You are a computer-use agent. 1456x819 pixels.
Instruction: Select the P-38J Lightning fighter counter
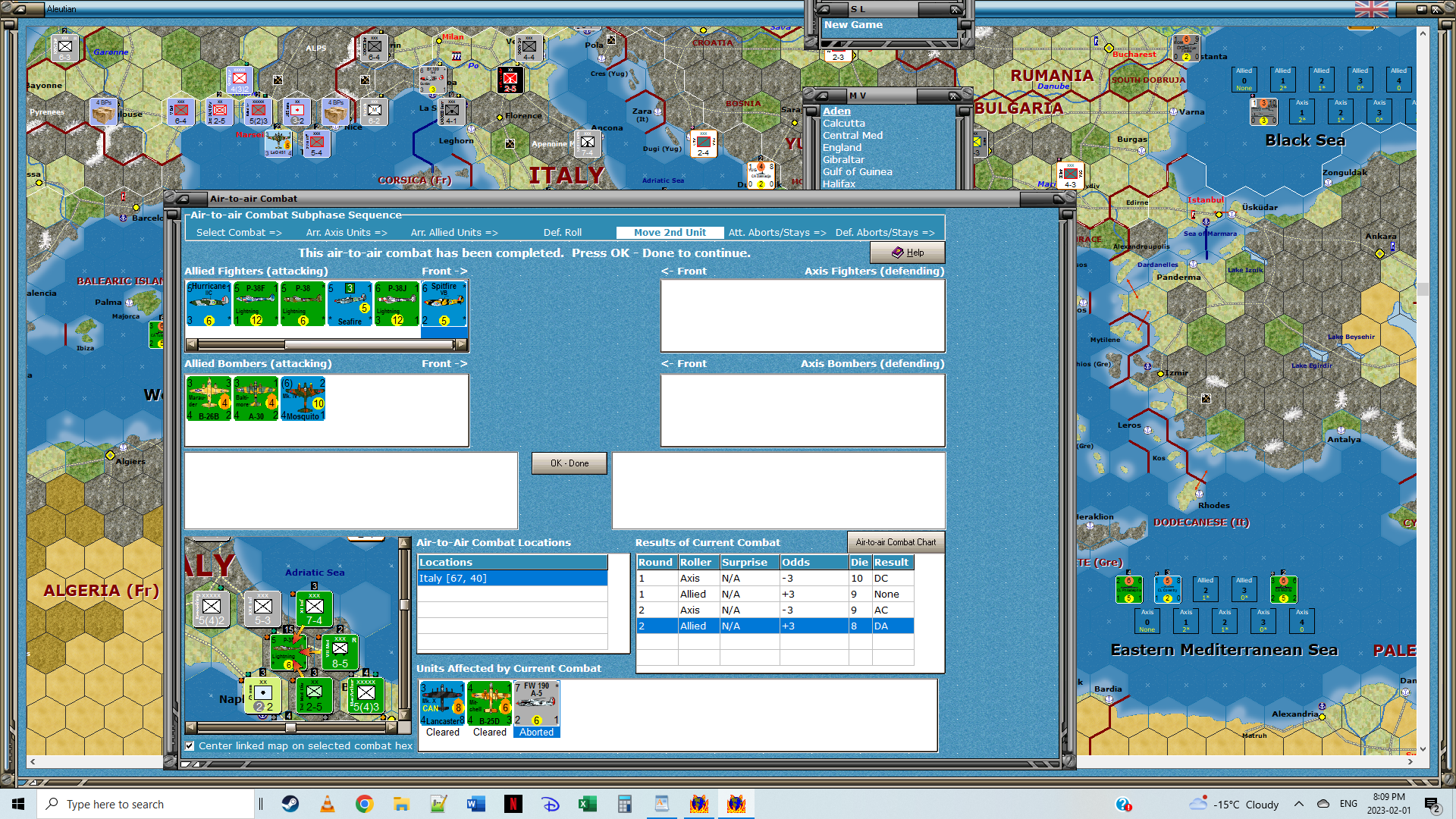(397, 304)
